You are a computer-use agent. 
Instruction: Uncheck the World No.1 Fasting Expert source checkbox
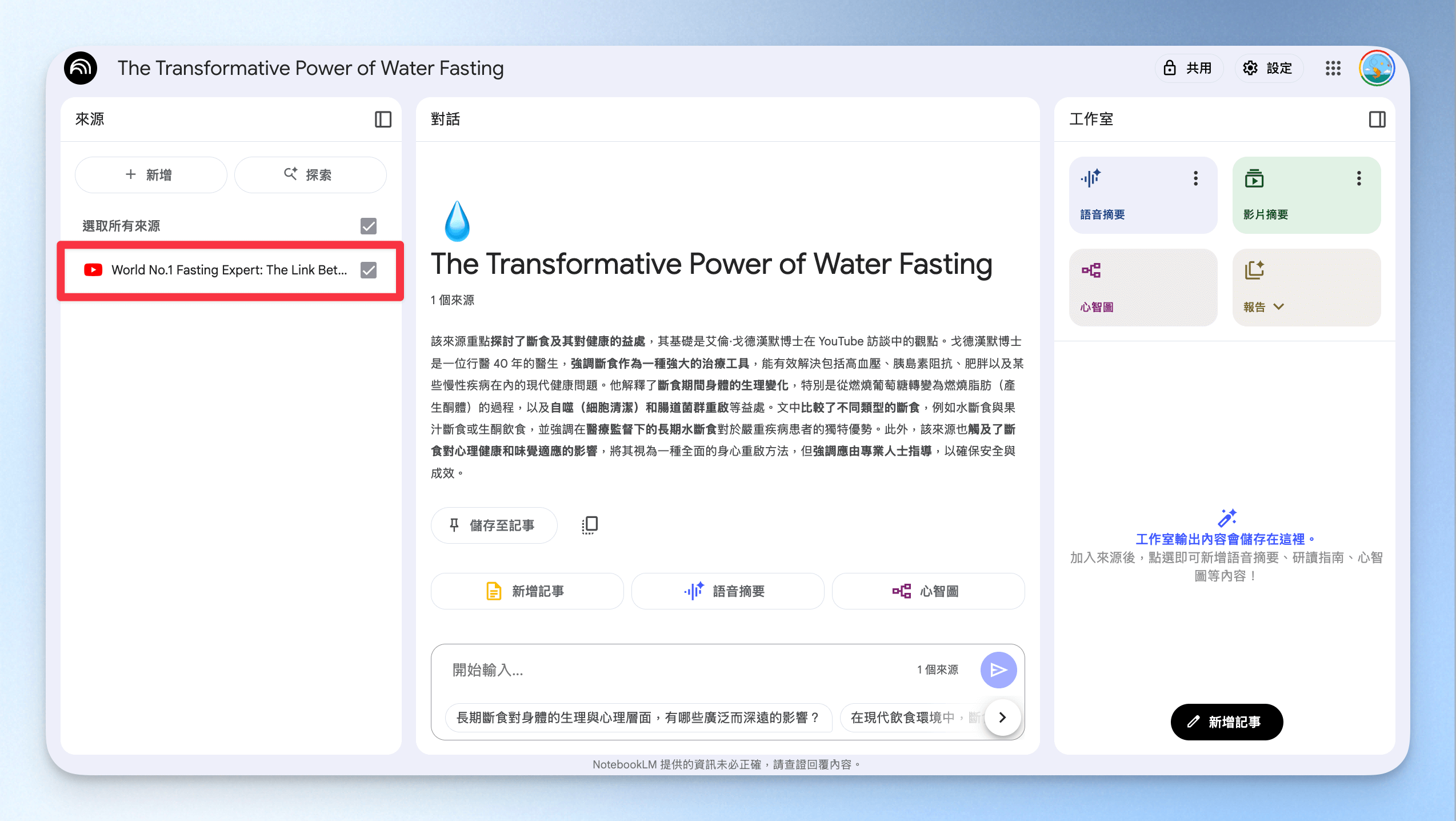[x=369, y=270]
